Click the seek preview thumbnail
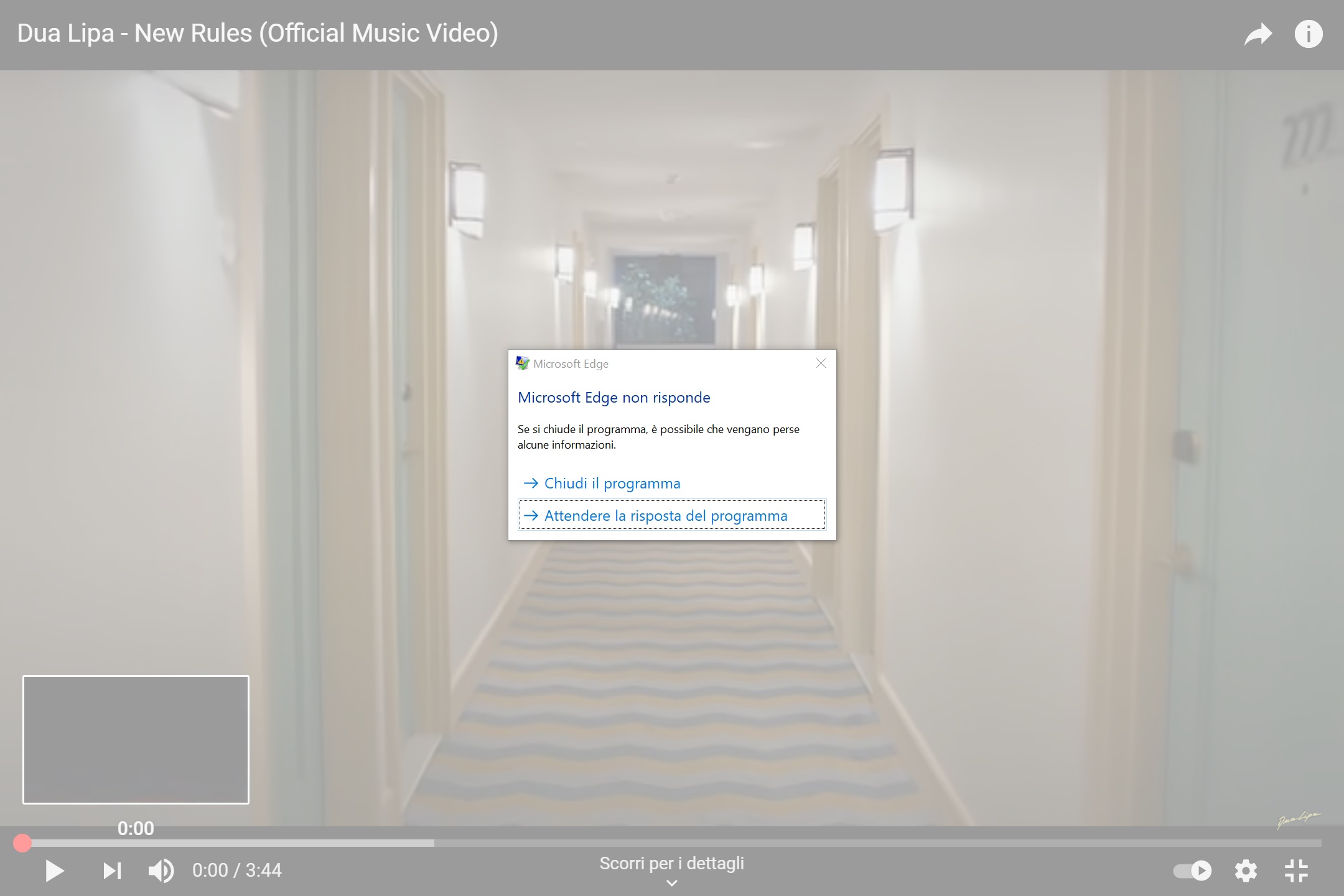 pos(136,740)
